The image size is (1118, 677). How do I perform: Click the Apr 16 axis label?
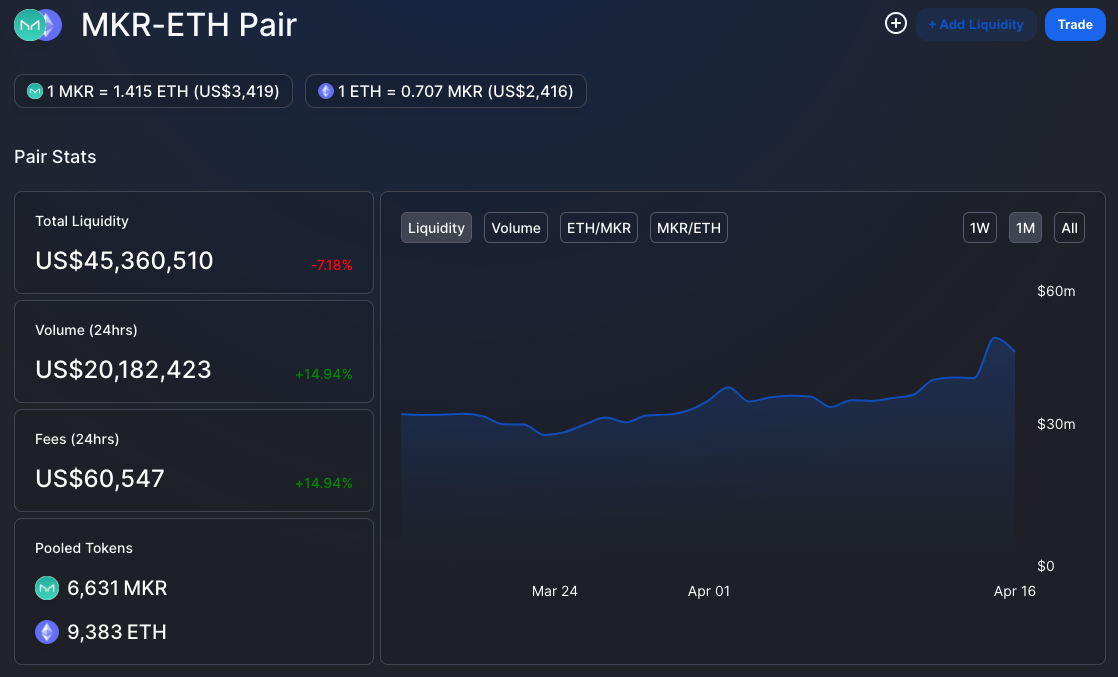pos(1015,591)
